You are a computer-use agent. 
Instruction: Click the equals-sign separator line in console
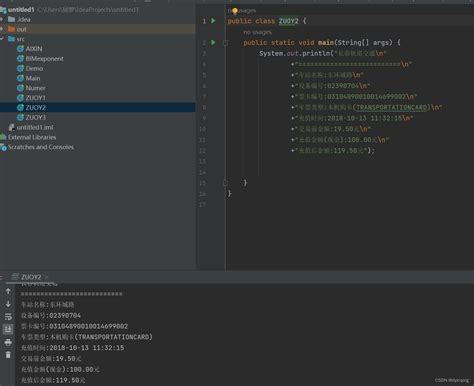coord(72,294)
